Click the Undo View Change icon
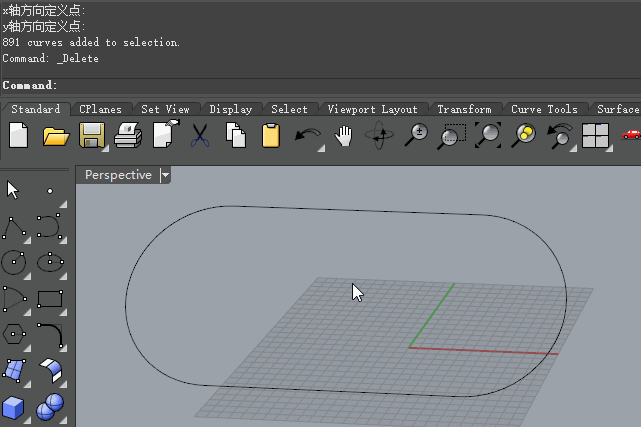Image resolution: width=641 pixels, height=427 pixels. (560, 136)
